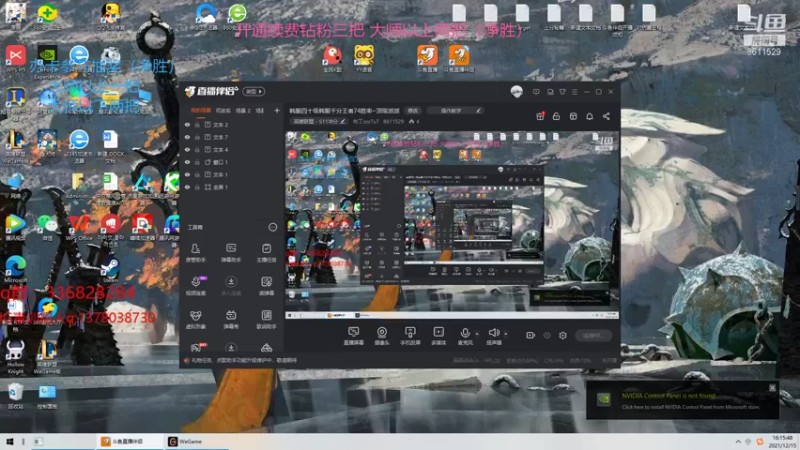Screen dimensions: 800x450
Task: Collapse the 工具箱 panel with round button
Action: [x=272, y=227]
